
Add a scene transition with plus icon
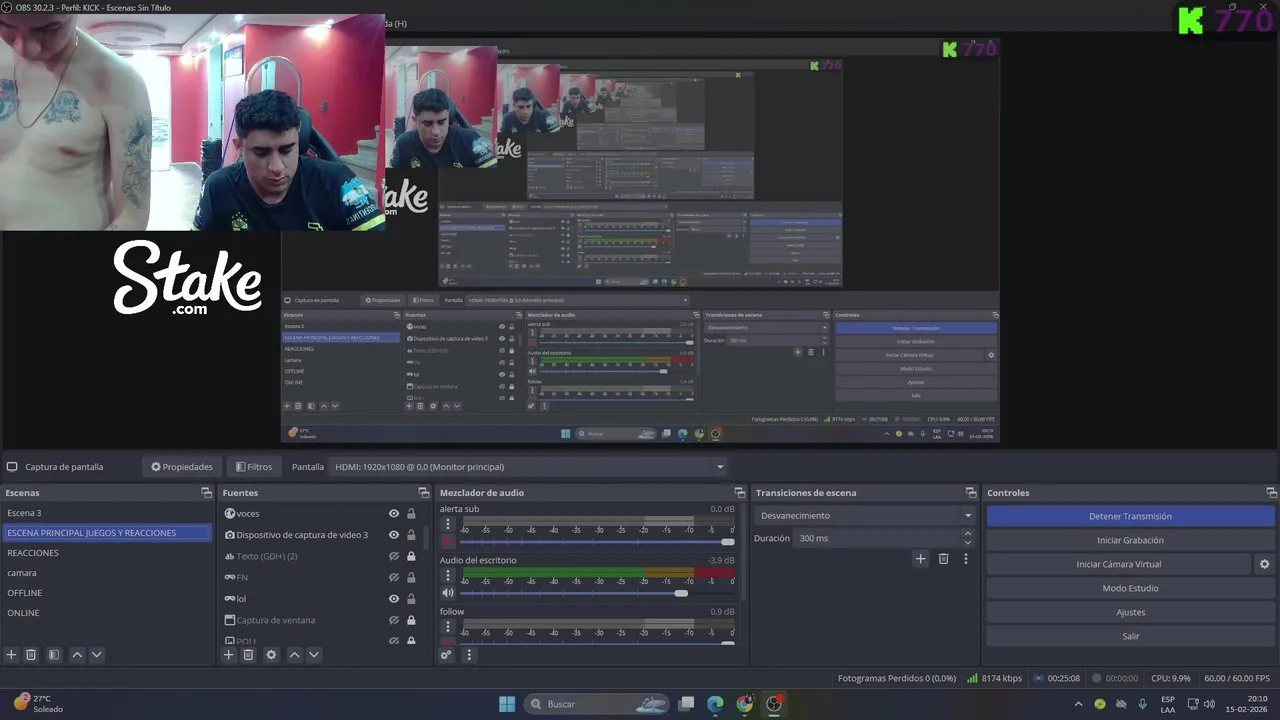[x=921, y=559]
